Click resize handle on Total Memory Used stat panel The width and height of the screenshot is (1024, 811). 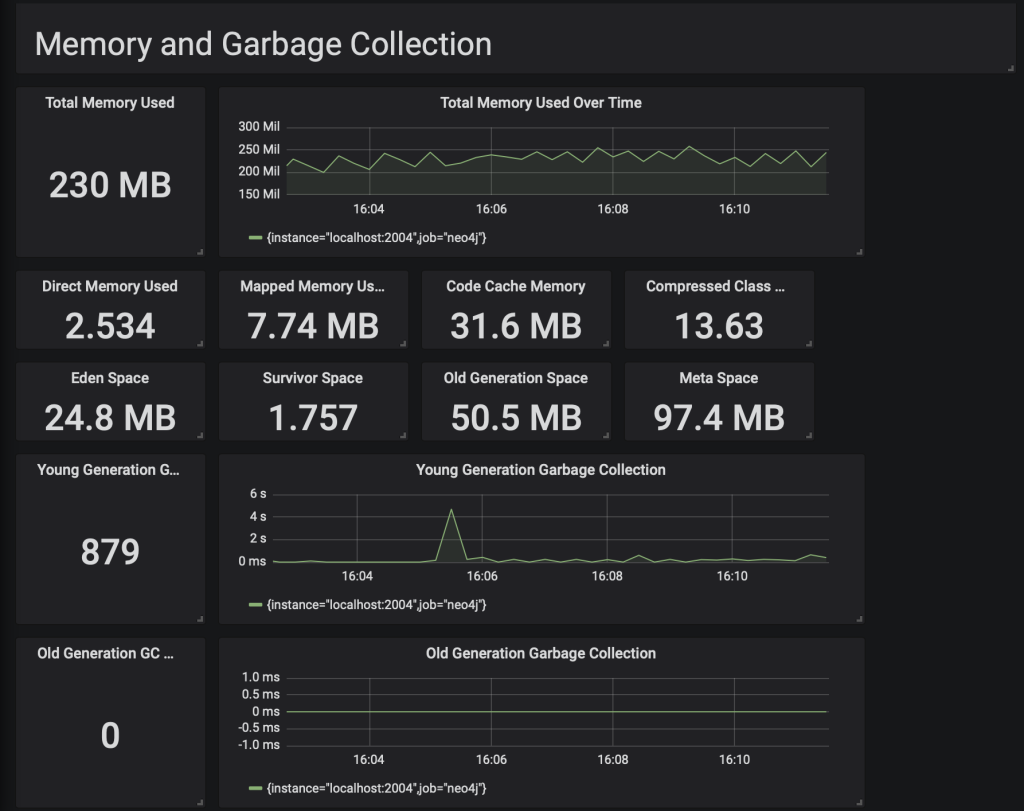[200, 252]
